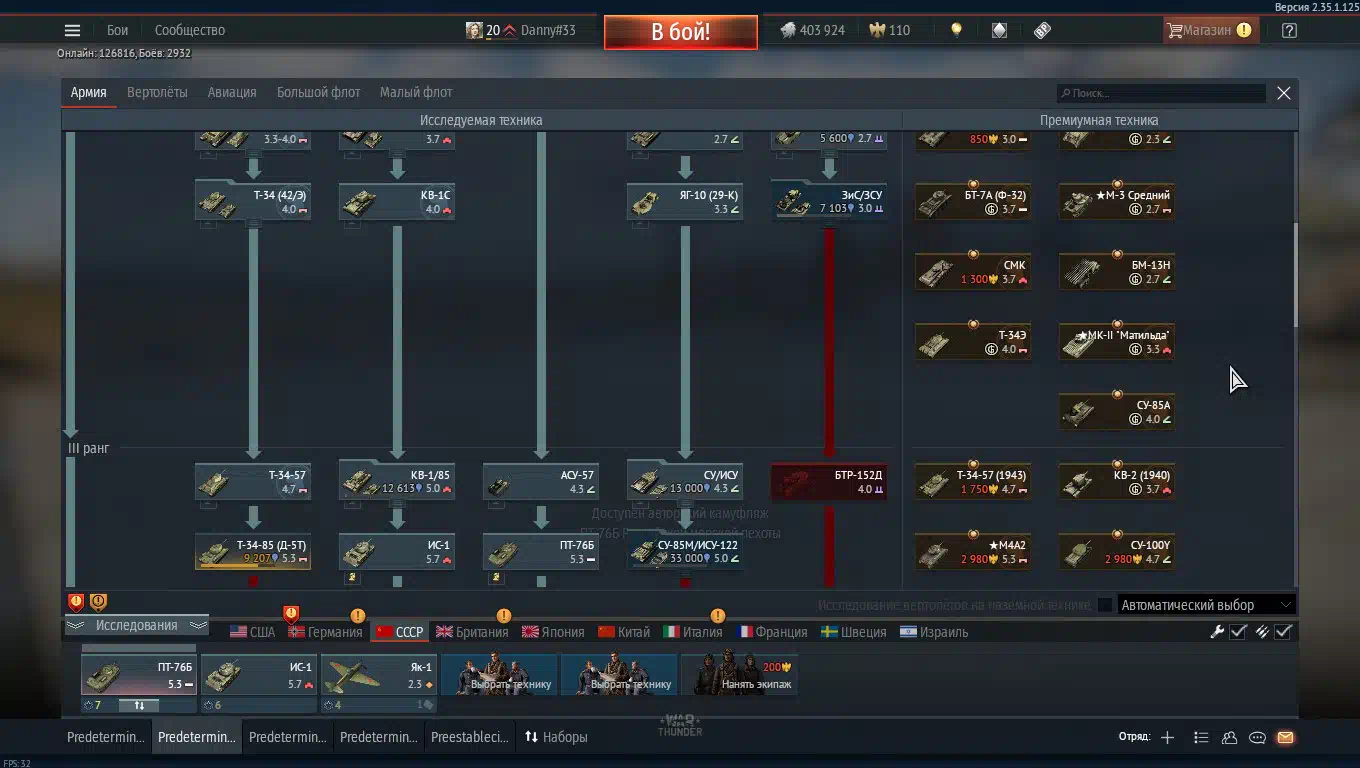Open the ticket-shaped icon in top bar

coord(1042,30)
